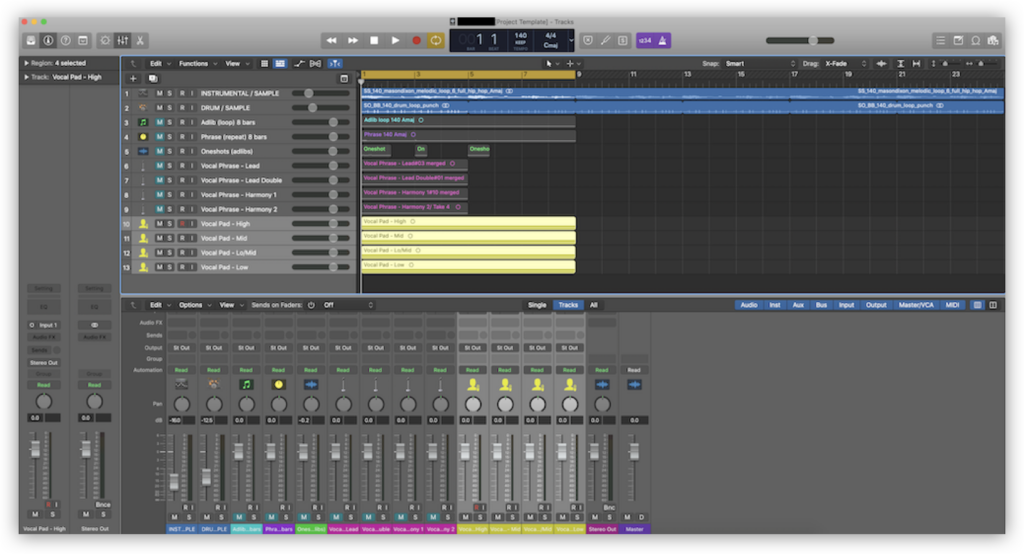Click the Show Automation button in Tracks toolbar
Viewport: 1024px width, 554px height.
(x=299, y=63)
